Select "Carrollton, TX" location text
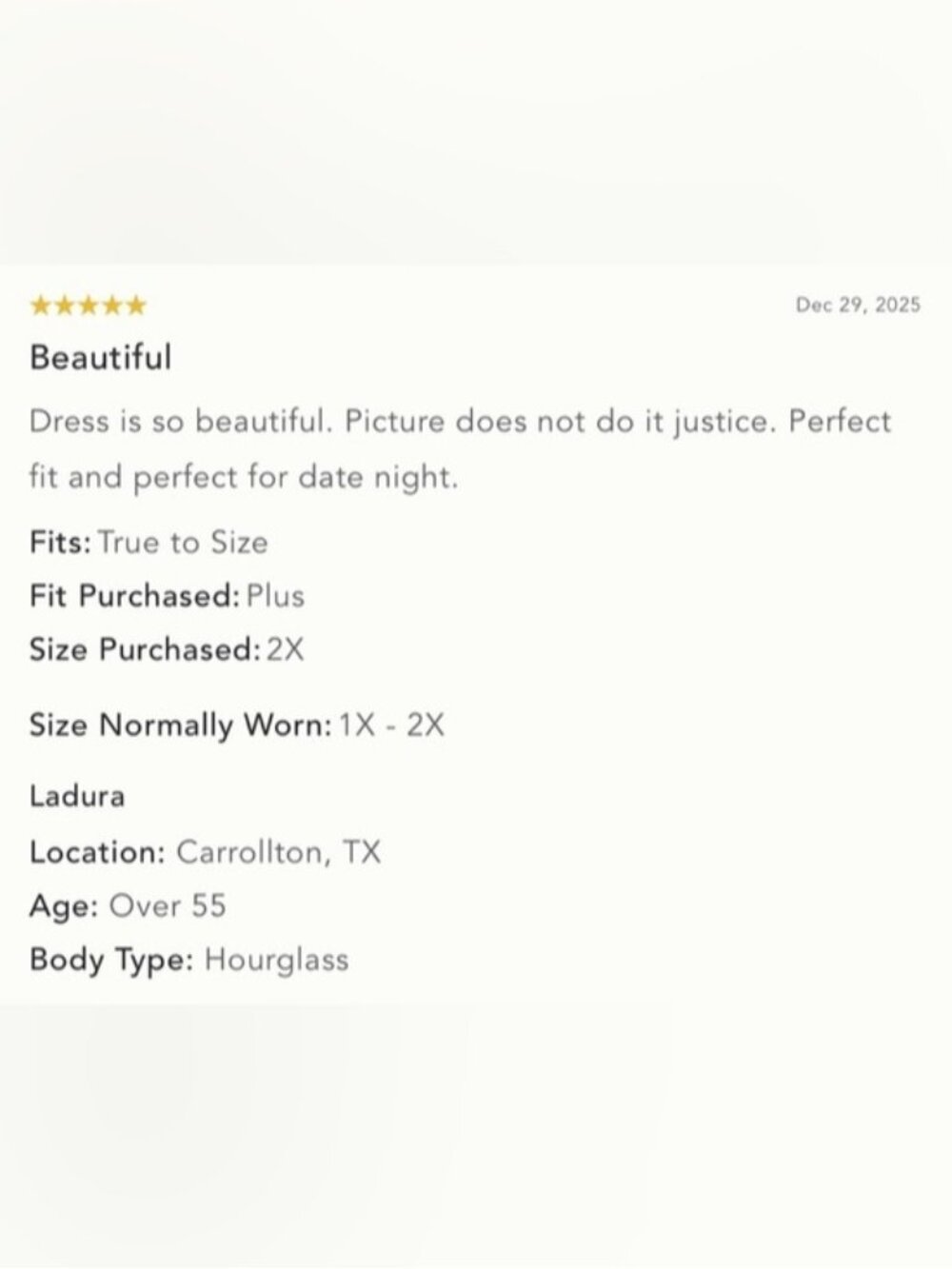Image resolution: width=952 pixels, height=1269 pixels. point(278,851)
